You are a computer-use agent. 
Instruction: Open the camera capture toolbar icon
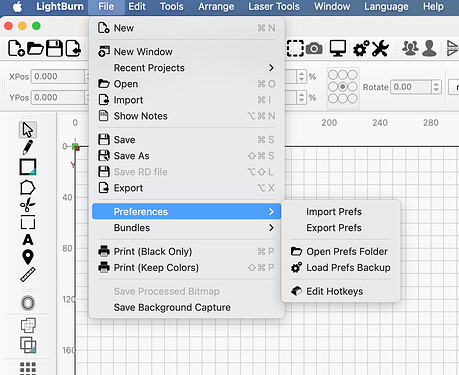point(314,49)
